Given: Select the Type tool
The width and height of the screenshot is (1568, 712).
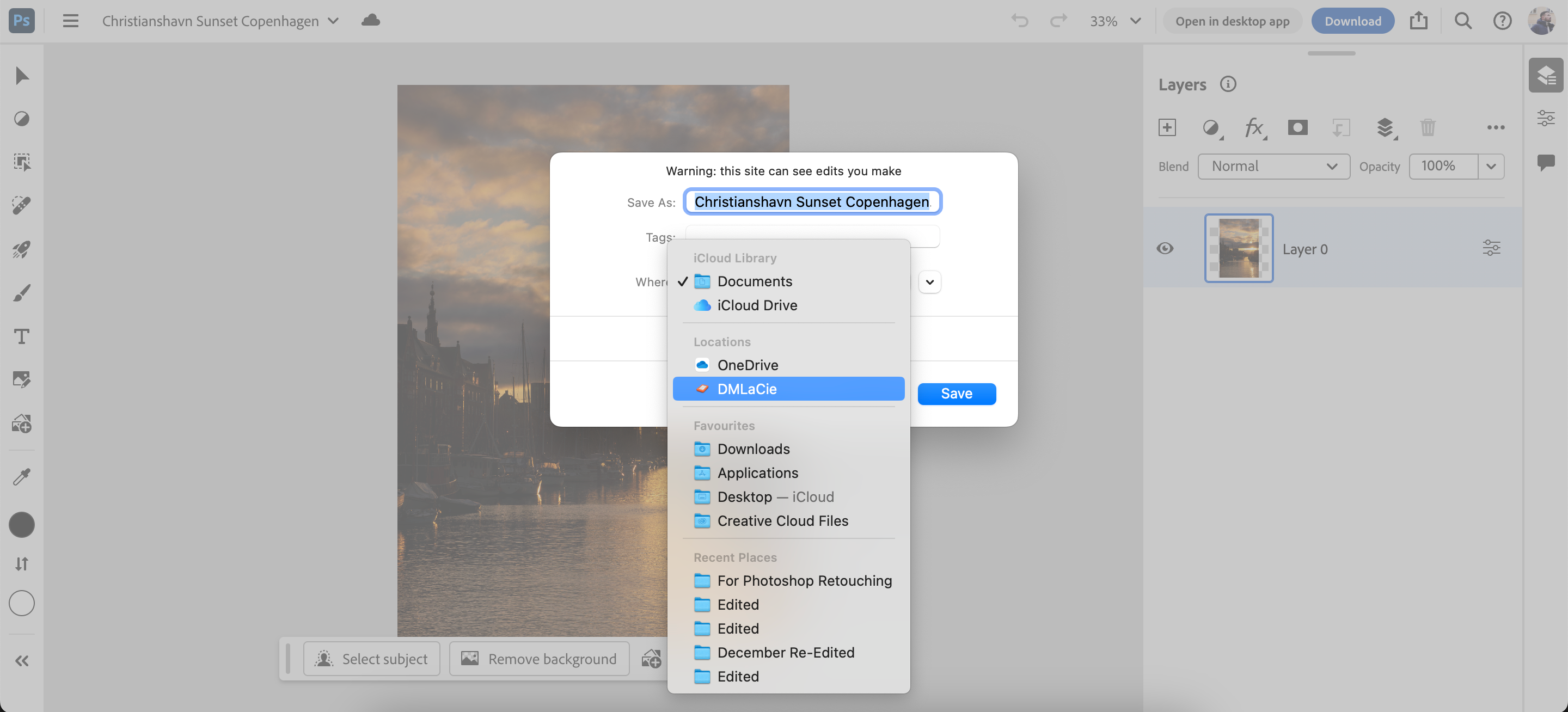Looking at the screenshot, I should [x=22, y=336].
